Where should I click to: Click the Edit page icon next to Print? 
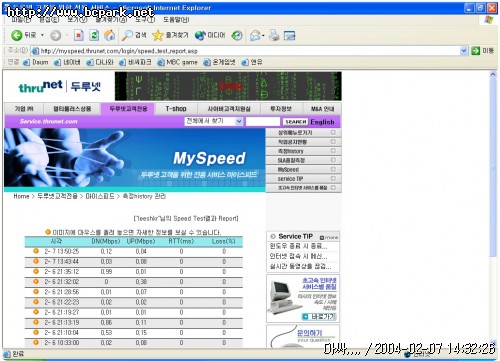pos(290,35)
